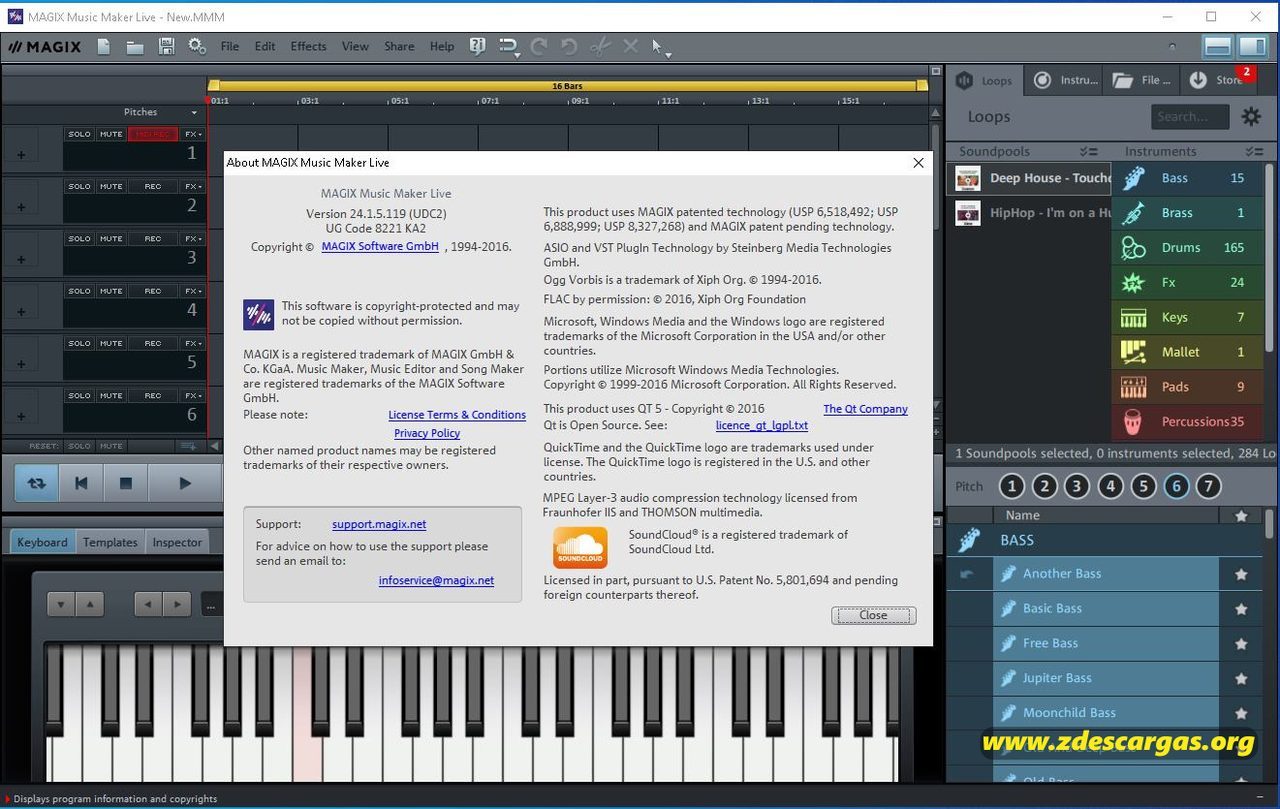Open the View menu
Image resolution: width=1280 pixels, height=809 pixels.
click(x=355, y=46)
